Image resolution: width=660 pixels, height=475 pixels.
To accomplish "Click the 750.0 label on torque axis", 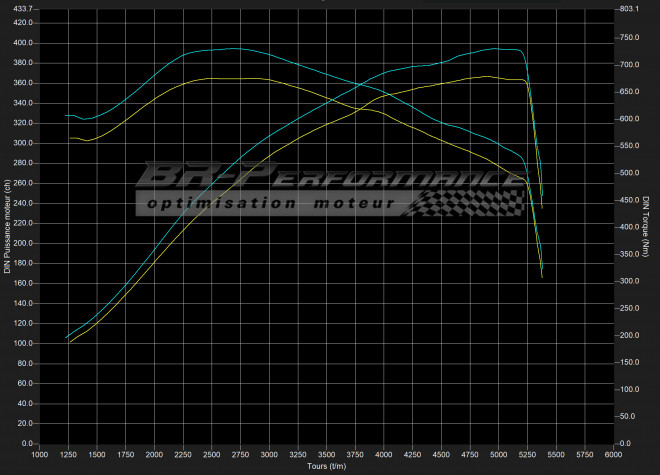I will [x=629, y=38].
